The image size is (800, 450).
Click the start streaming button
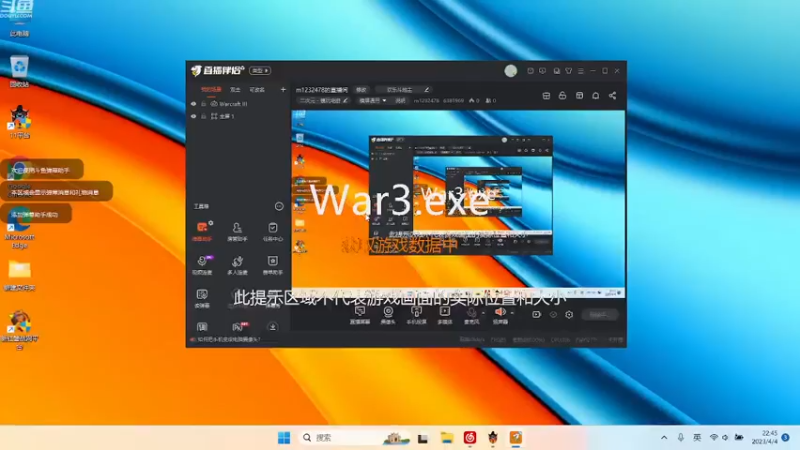click(x=599, y=315)
